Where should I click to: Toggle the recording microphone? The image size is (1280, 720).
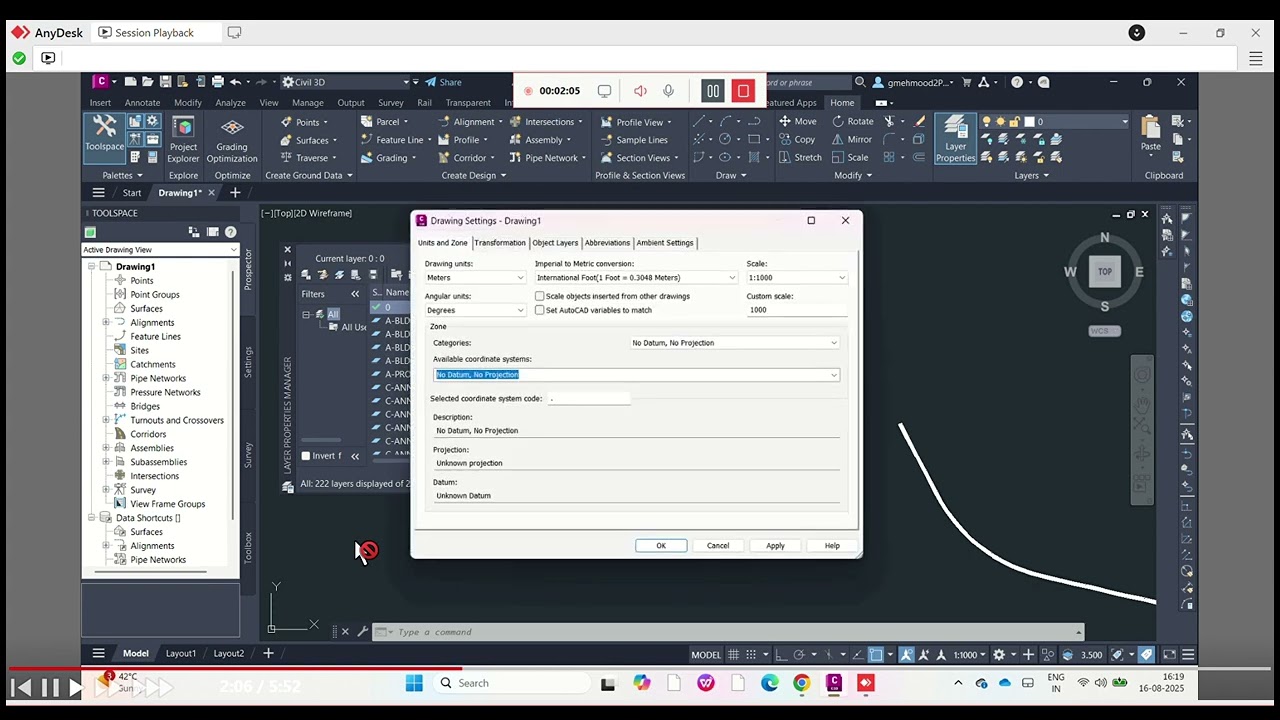tap(668, 91)
